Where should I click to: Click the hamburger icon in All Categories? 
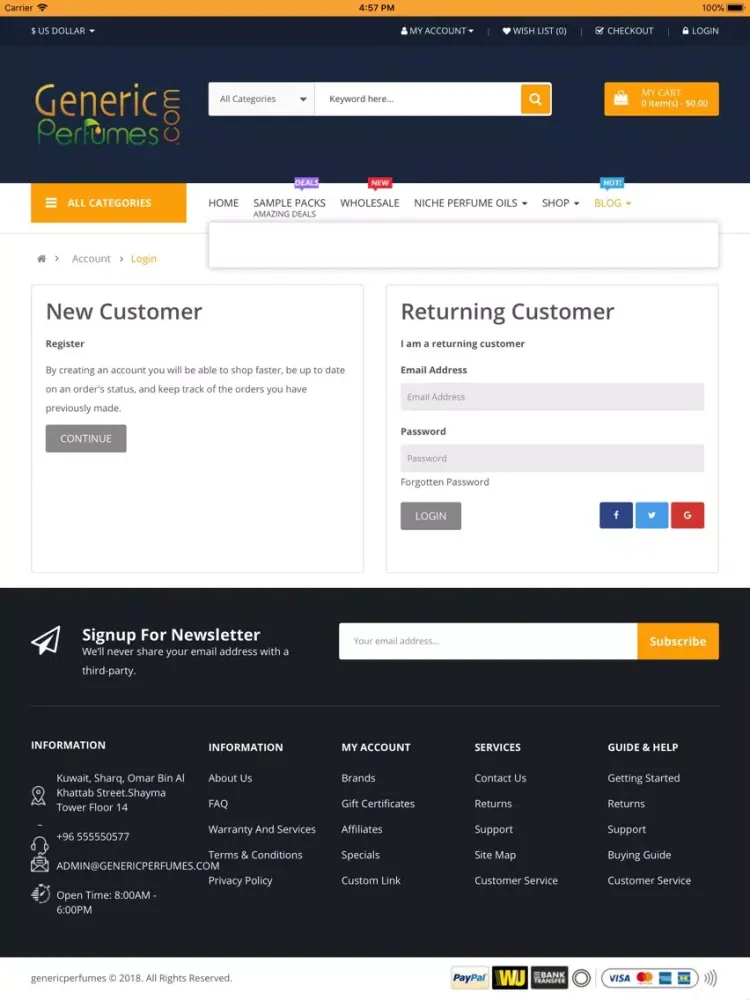(x=51, y=203)
